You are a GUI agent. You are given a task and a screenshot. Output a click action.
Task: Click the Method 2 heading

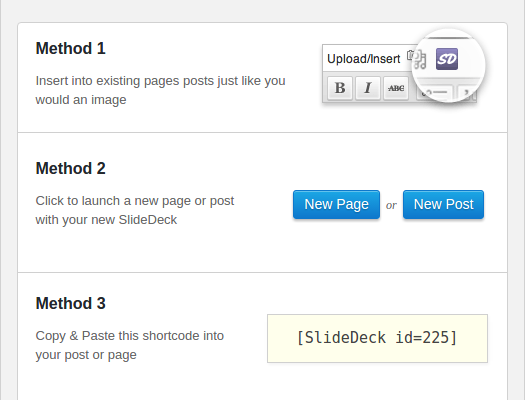(x=71, y=168)
